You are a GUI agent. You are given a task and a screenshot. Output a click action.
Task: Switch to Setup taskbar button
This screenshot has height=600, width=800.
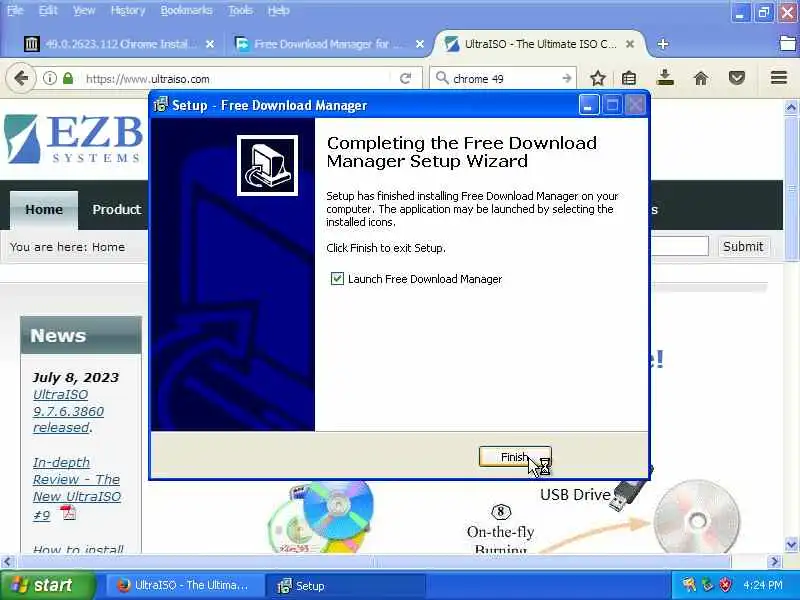point(345,585)
